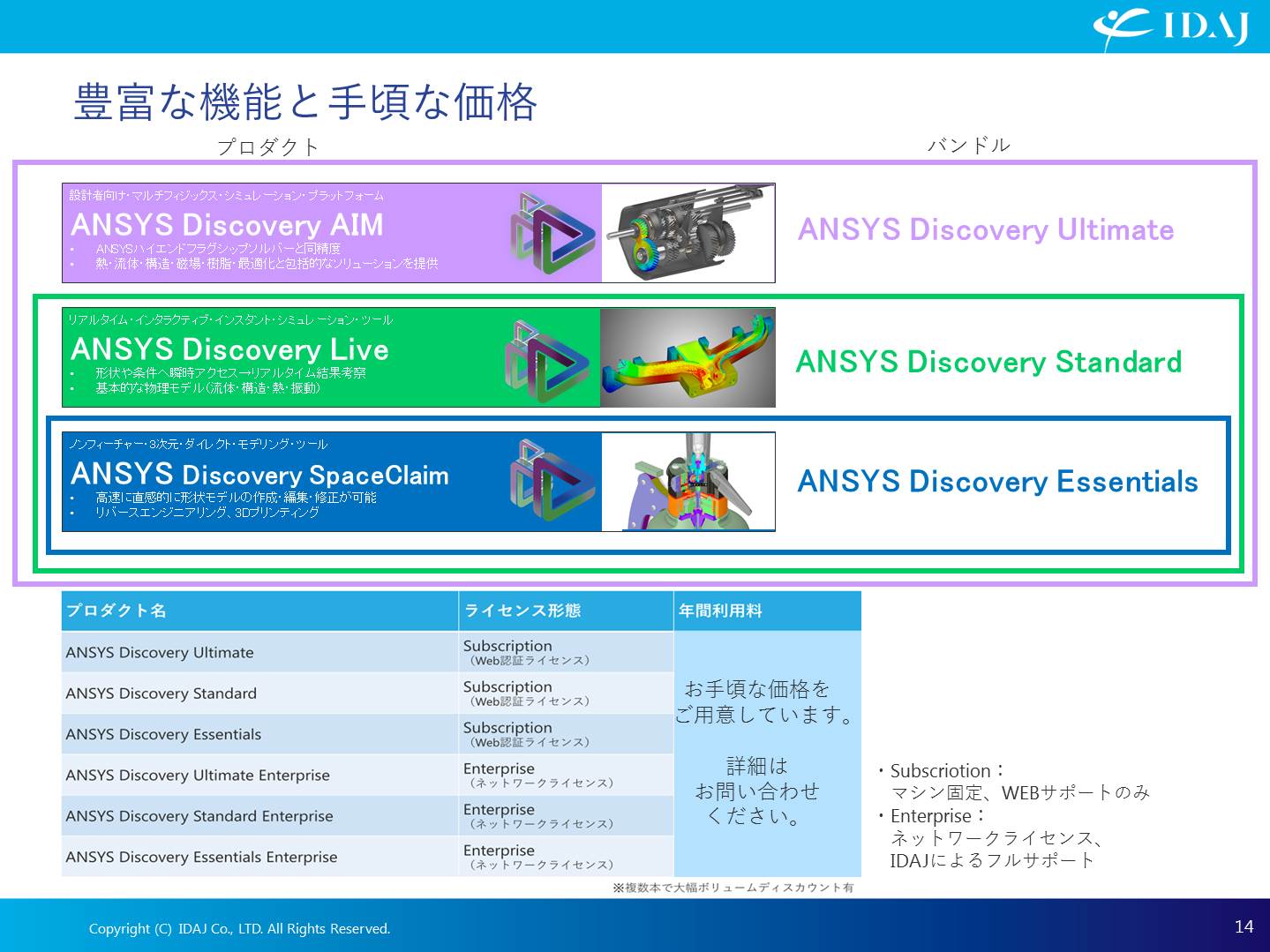Click the AIM banner subtitle about multiphysics platform
Screen dimensions: 1270x952
[x=226, y=195]
